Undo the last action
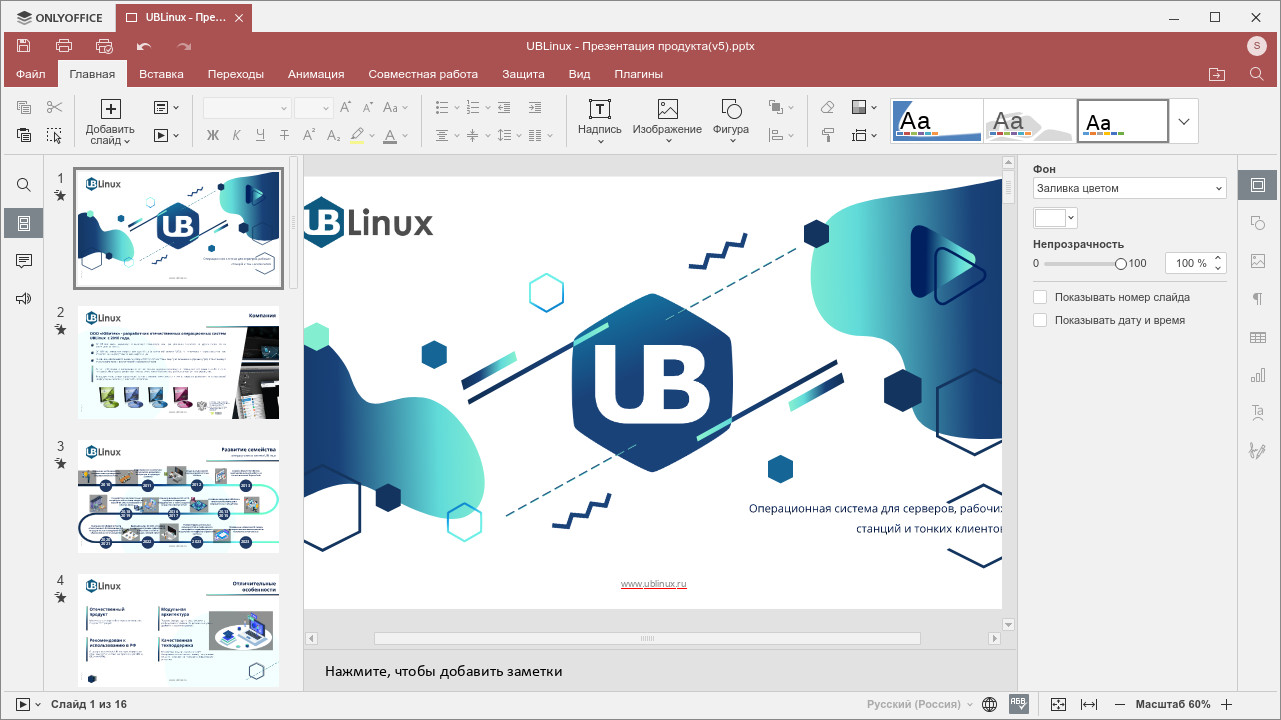 tap(144, 46)
